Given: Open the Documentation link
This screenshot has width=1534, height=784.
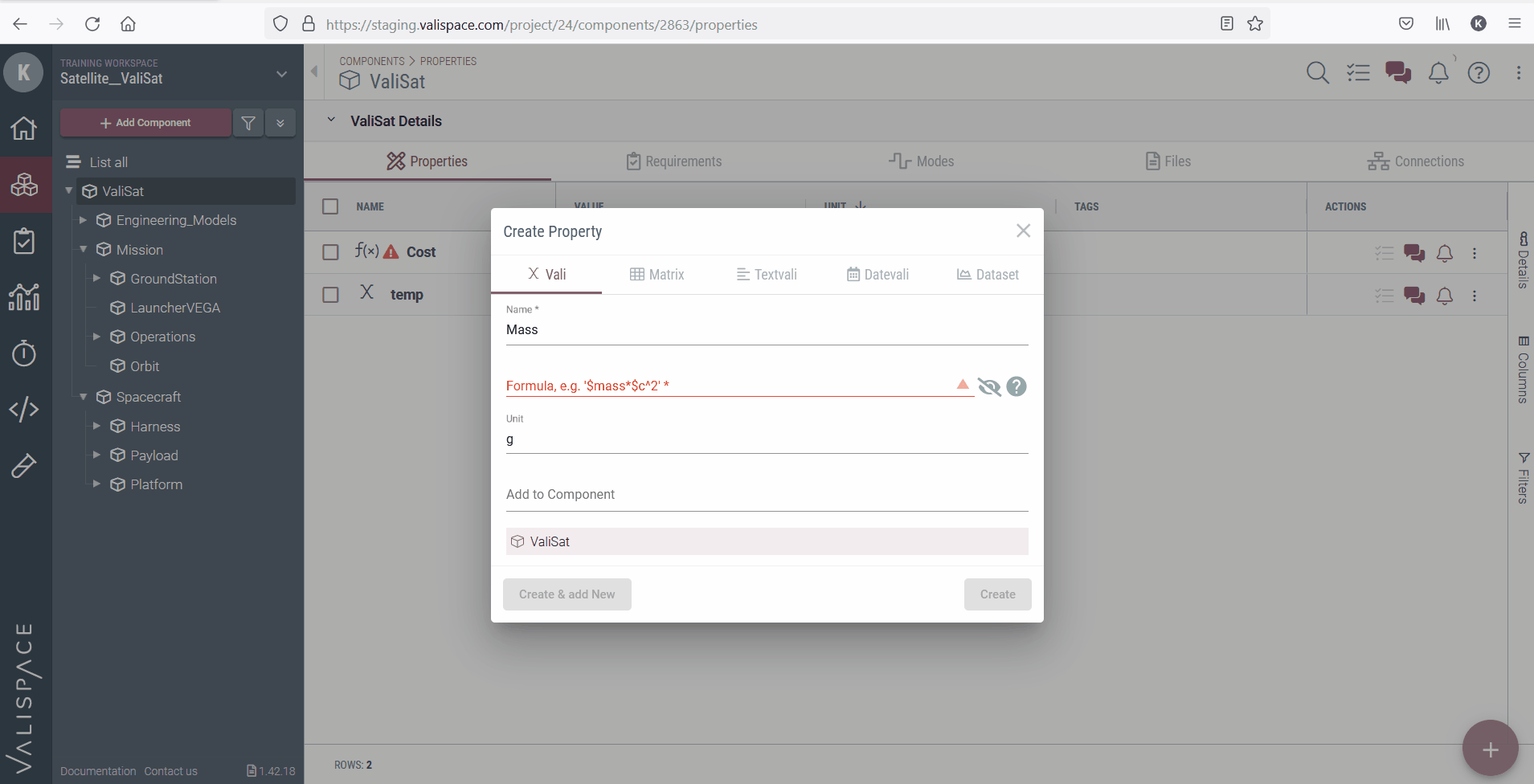Looking at the screenshot, I should pyautogui.click(x=98, y=771).
